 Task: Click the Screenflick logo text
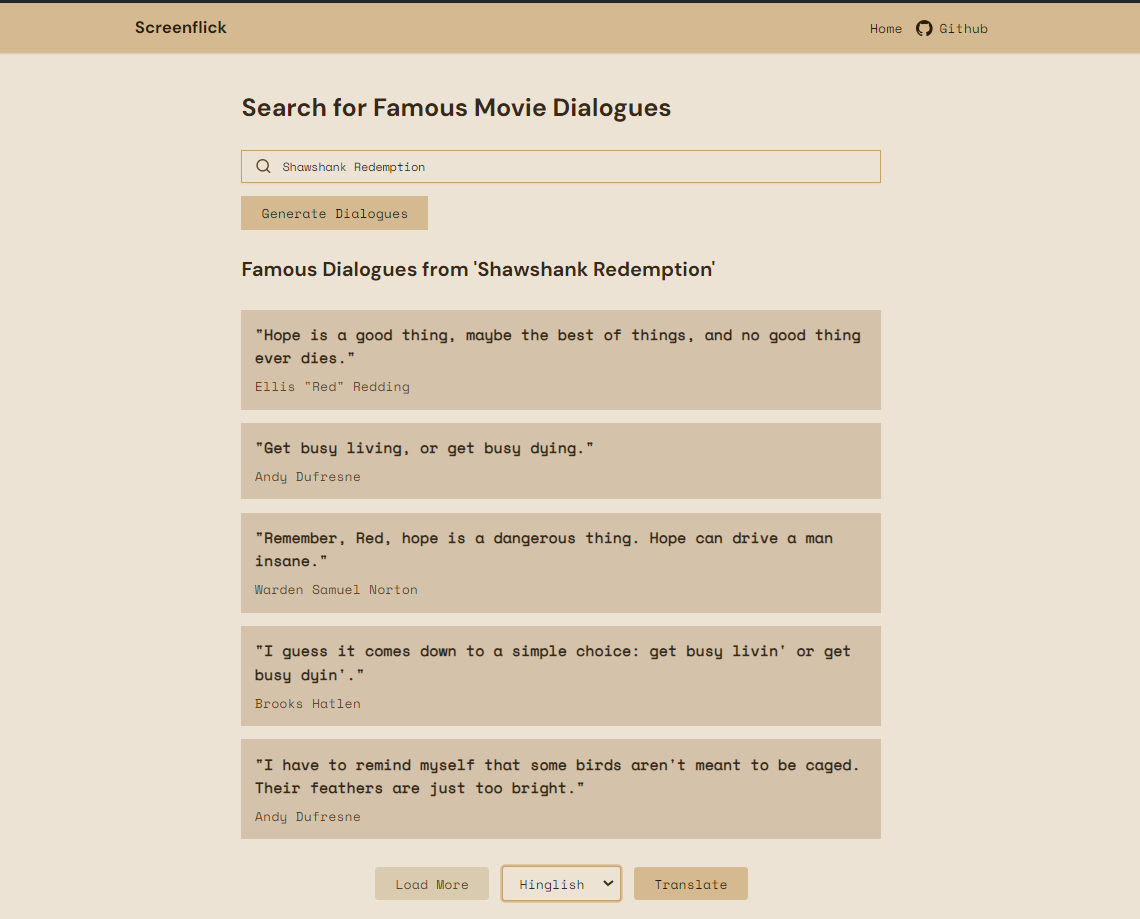pos(180,28)
